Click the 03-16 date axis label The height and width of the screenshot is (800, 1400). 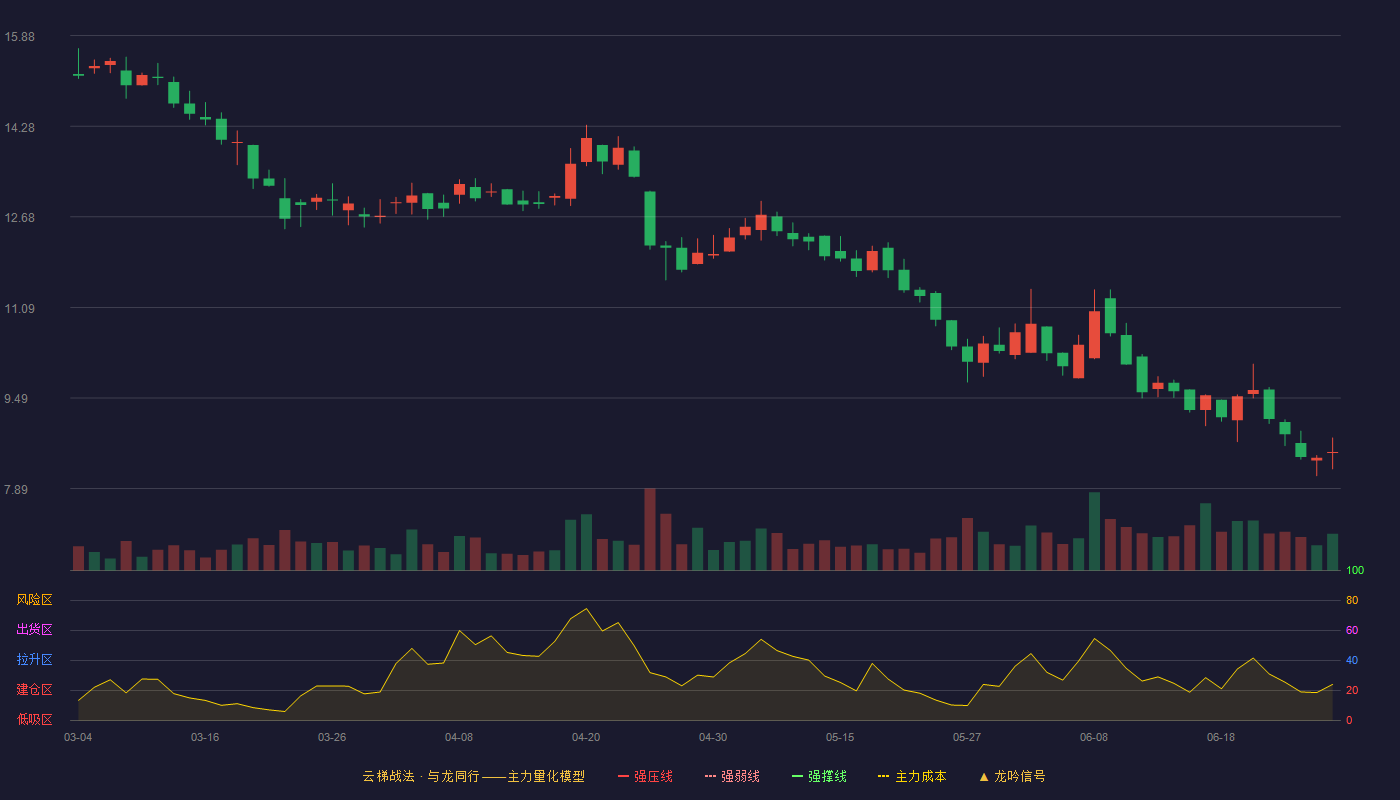pos(205,737)
